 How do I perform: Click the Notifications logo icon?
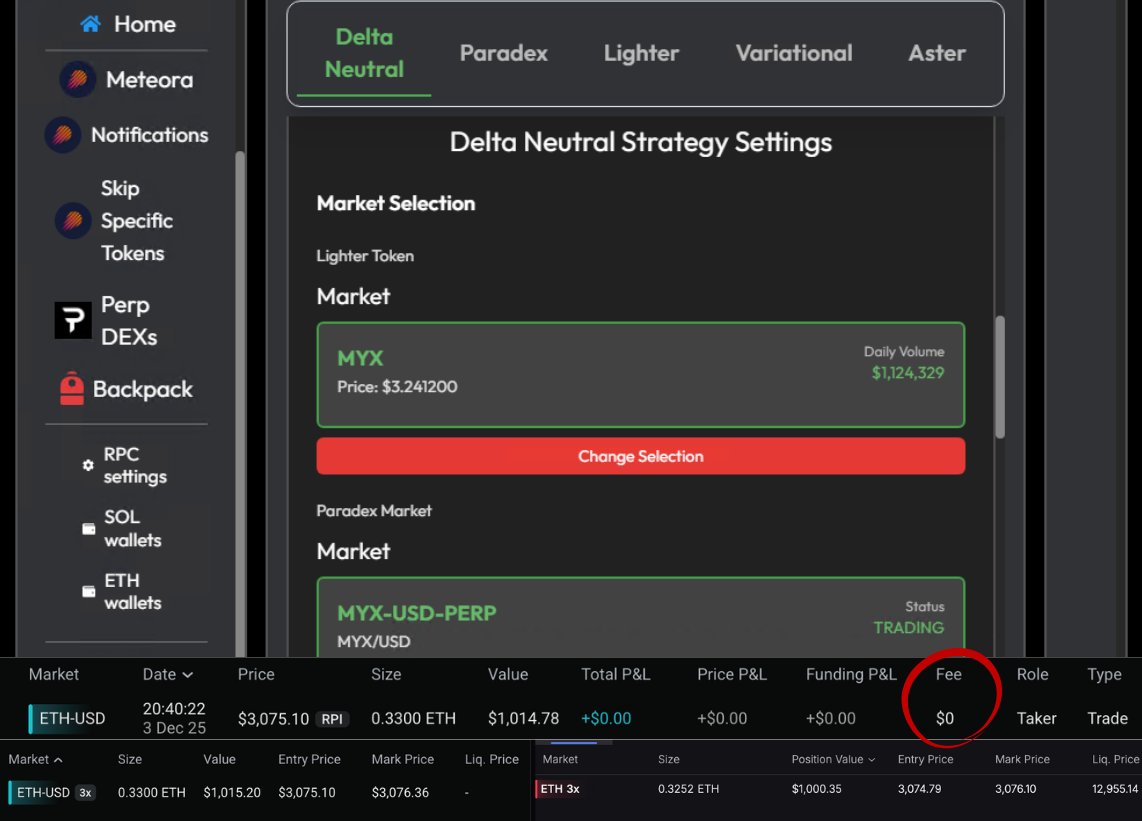pos(63,135)
